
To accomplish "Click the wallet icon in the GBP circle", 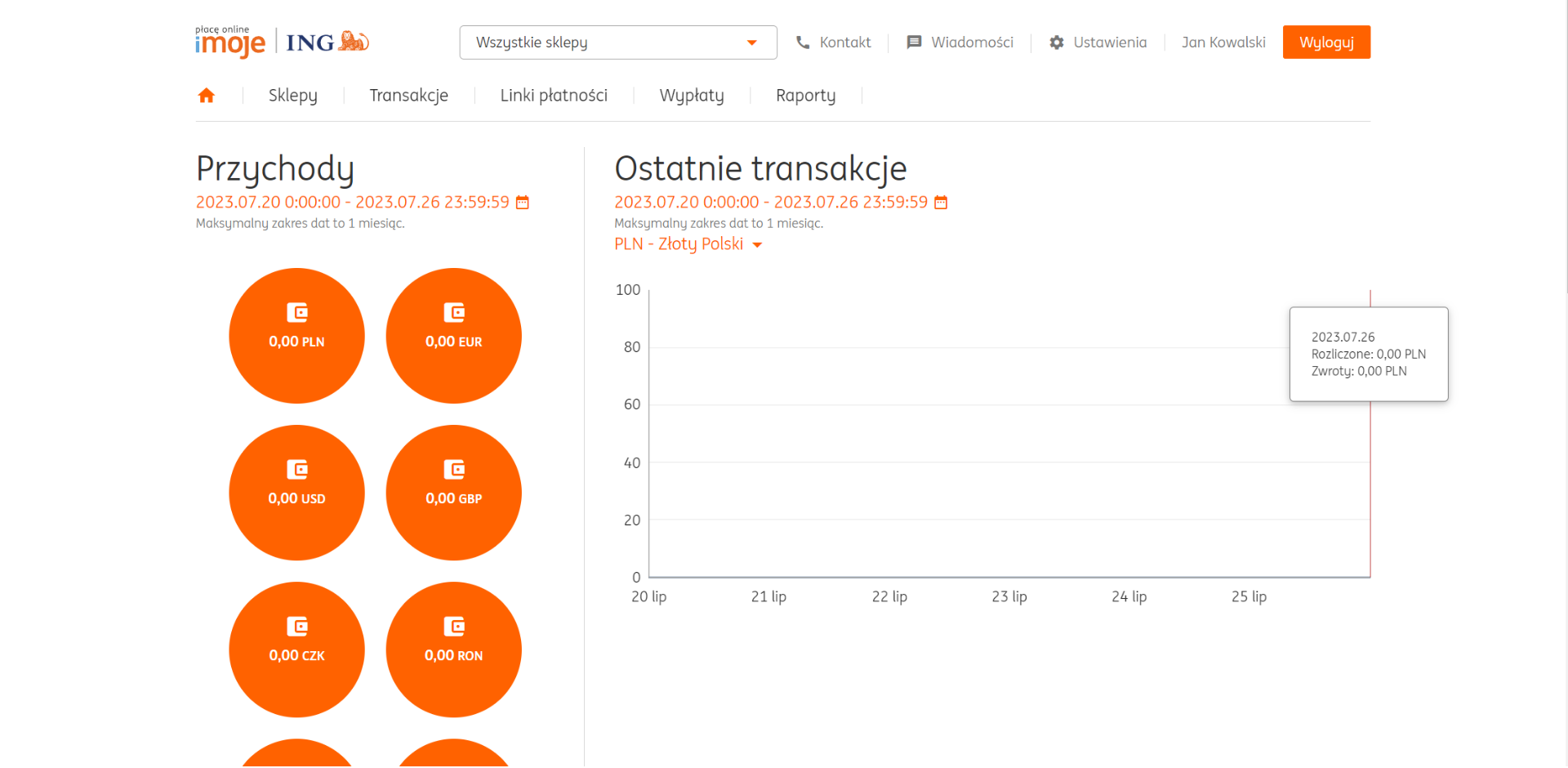I will [x=454, y=469].
